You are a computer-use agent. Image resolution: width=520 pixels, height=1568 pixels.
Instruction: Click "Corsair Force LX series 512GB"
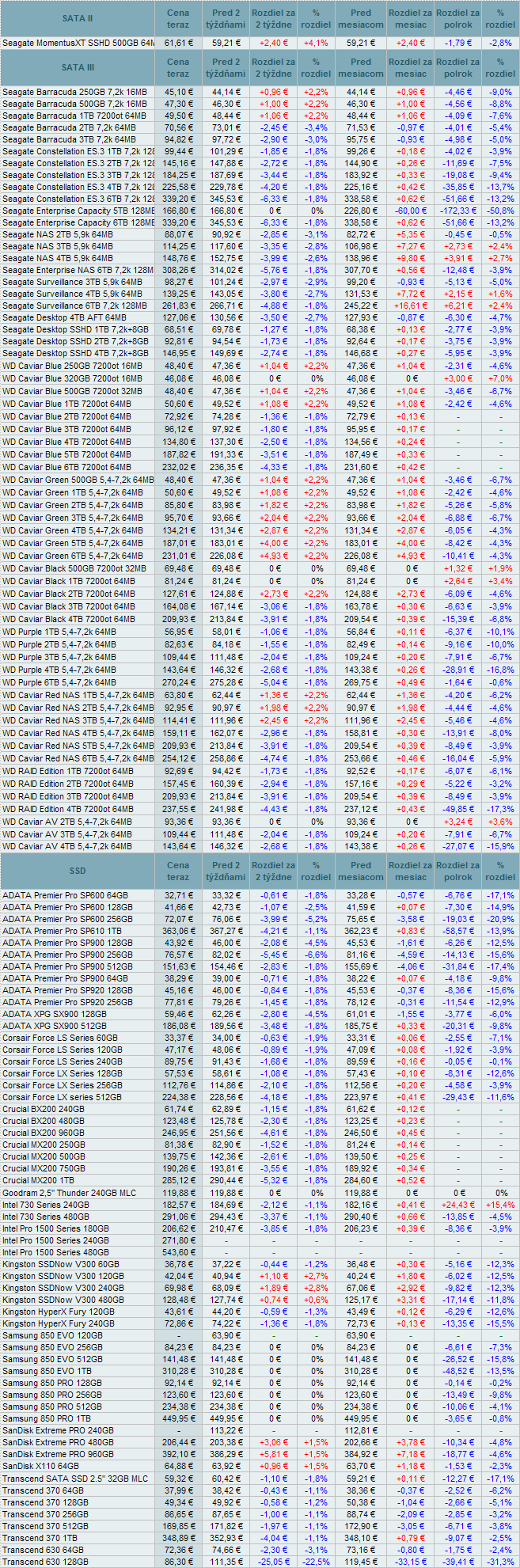(62, 1097)
